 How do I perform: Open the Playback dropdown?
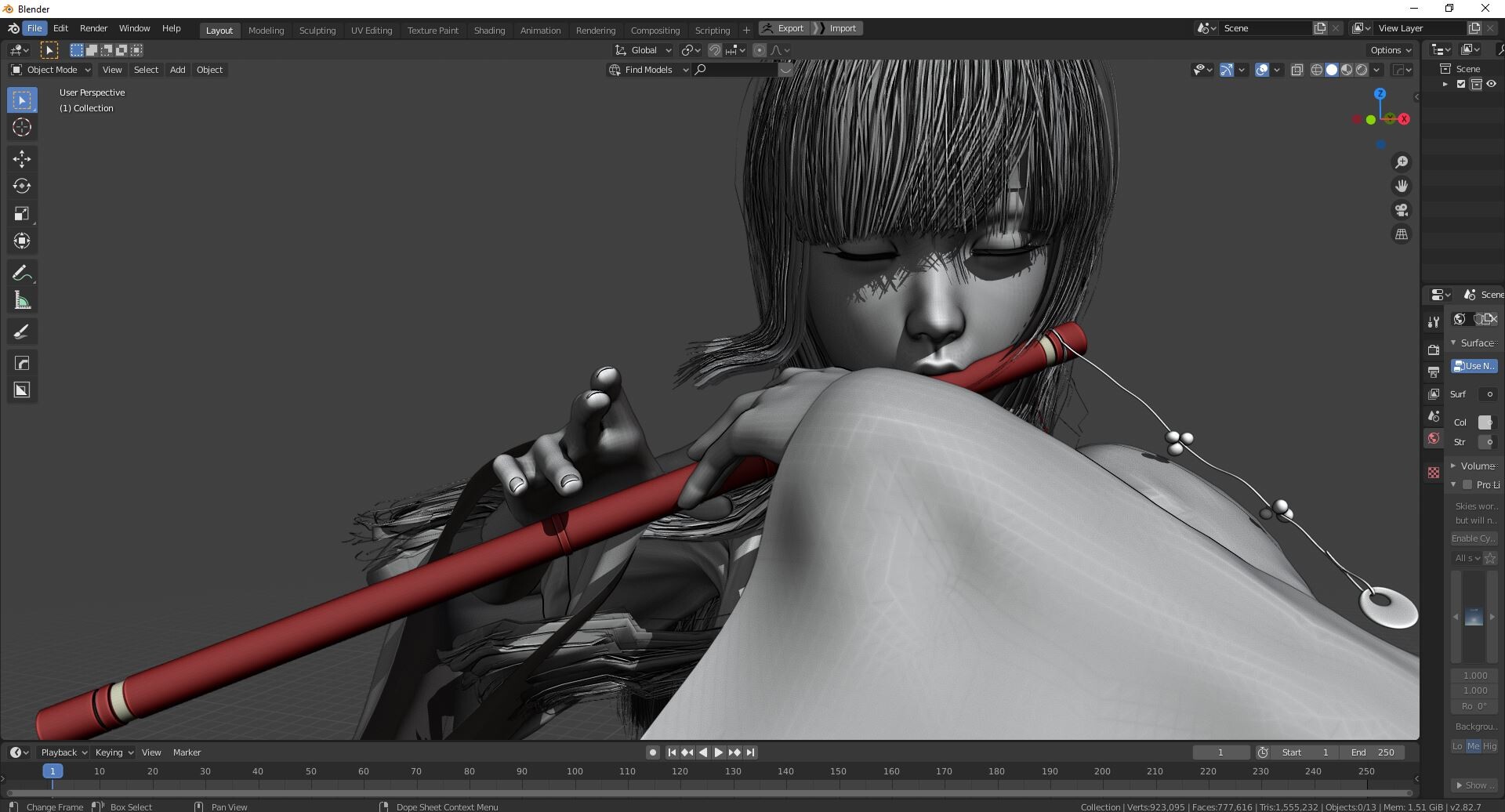[x=63, y=752]
